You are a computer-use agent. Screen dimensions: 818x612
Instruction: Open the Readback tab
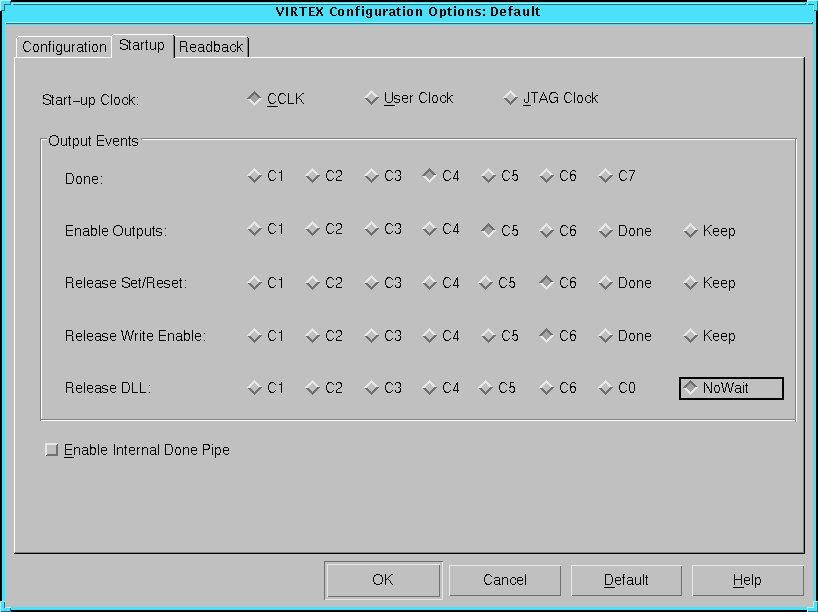pyautogui.click(x=211, y=47)
